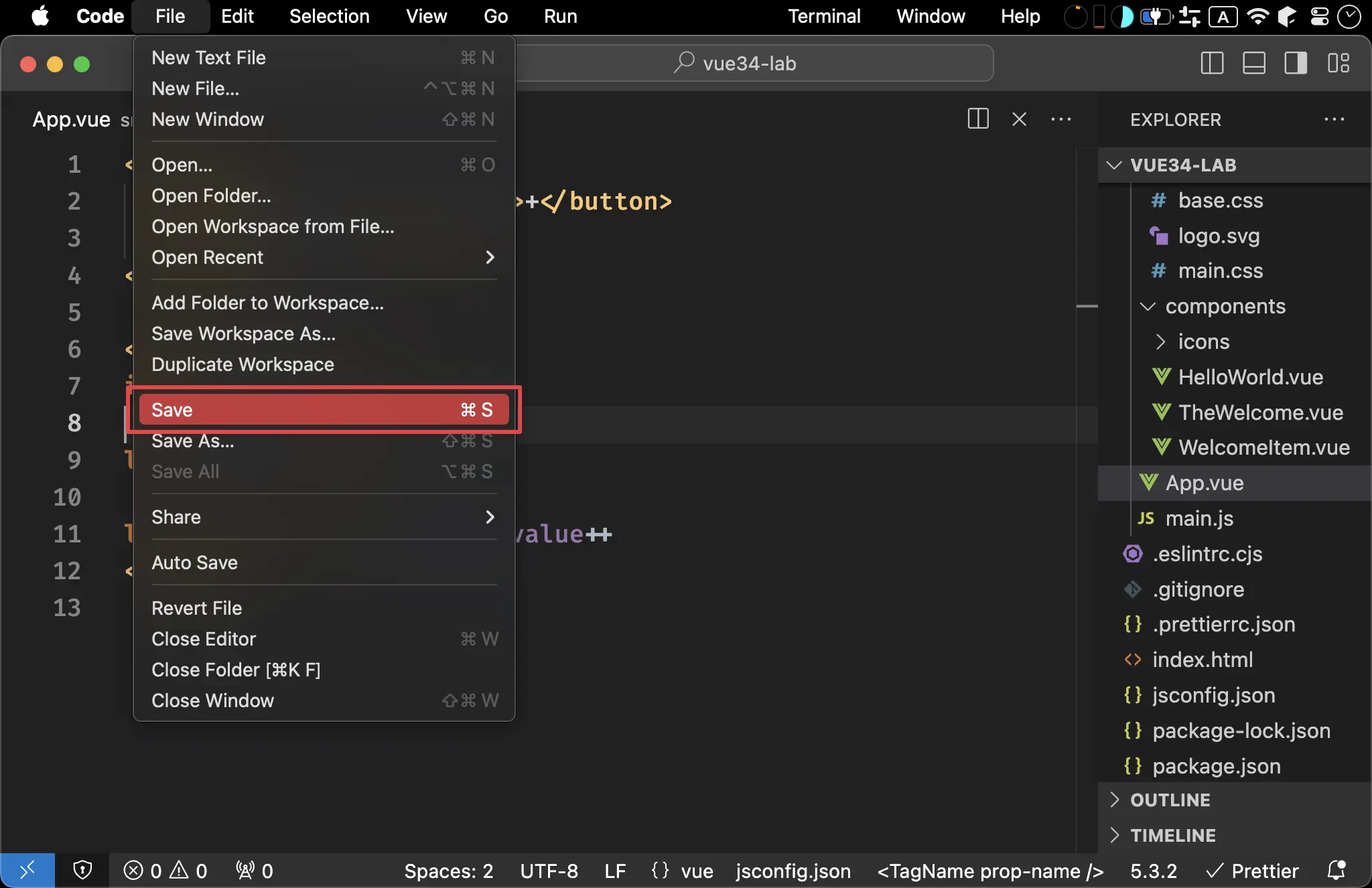Open the Selection menu in menu bar

click(x=329, y=16)
